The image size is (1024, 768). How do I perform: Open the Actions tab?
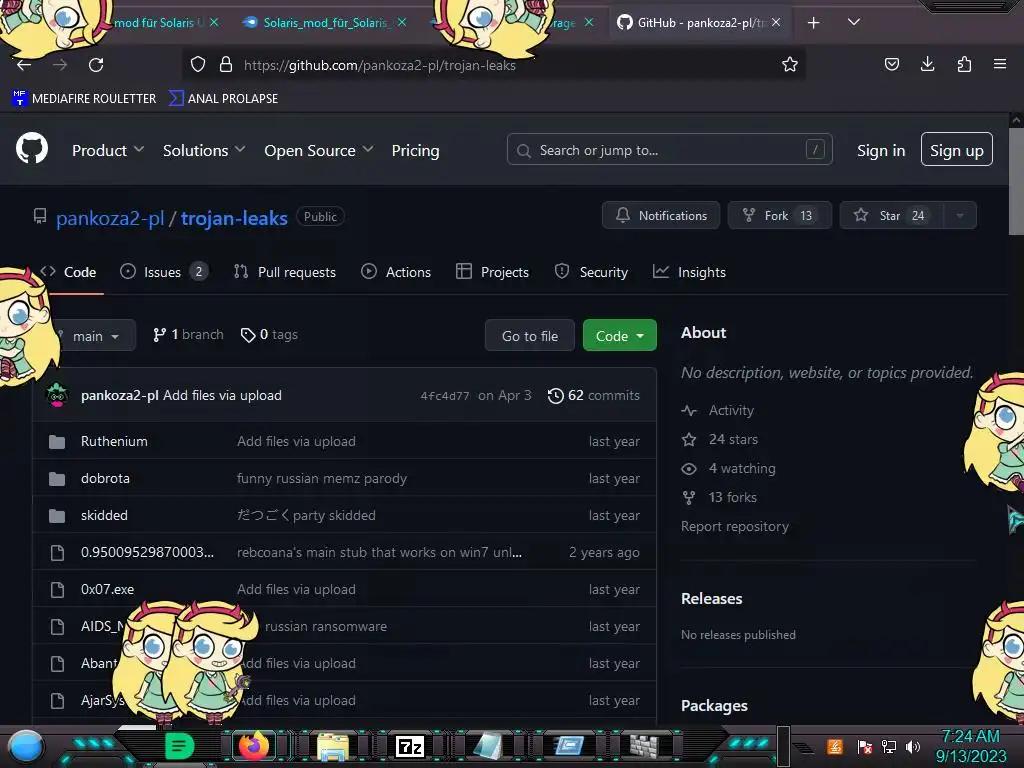pos(396,272)
